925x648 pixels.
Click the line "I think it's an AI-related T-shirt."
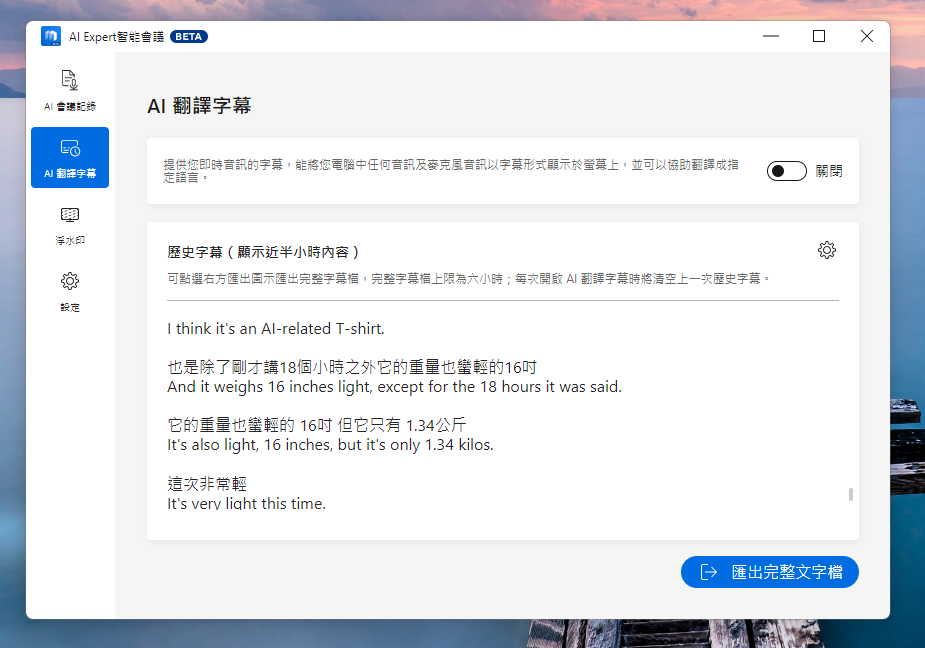coord(275,328)
